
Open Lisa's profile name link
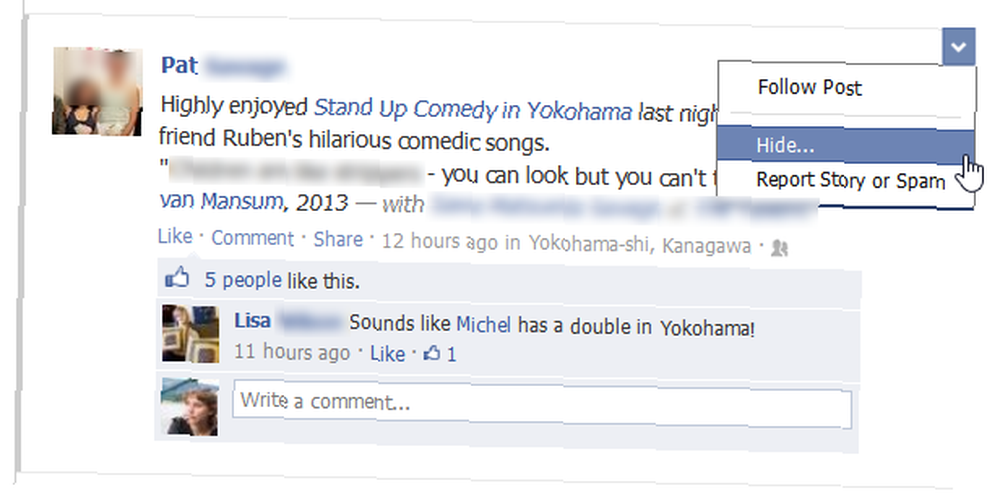click(x=253, y=320)
